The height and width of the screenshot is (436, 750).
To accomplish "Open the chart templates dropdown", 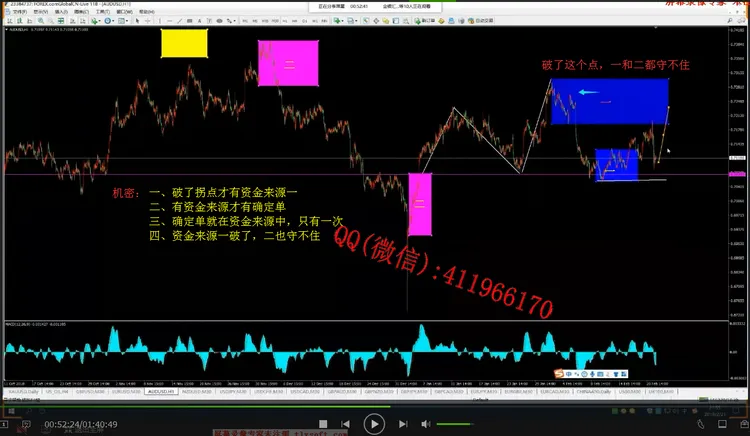I will [x=123, y=21].
